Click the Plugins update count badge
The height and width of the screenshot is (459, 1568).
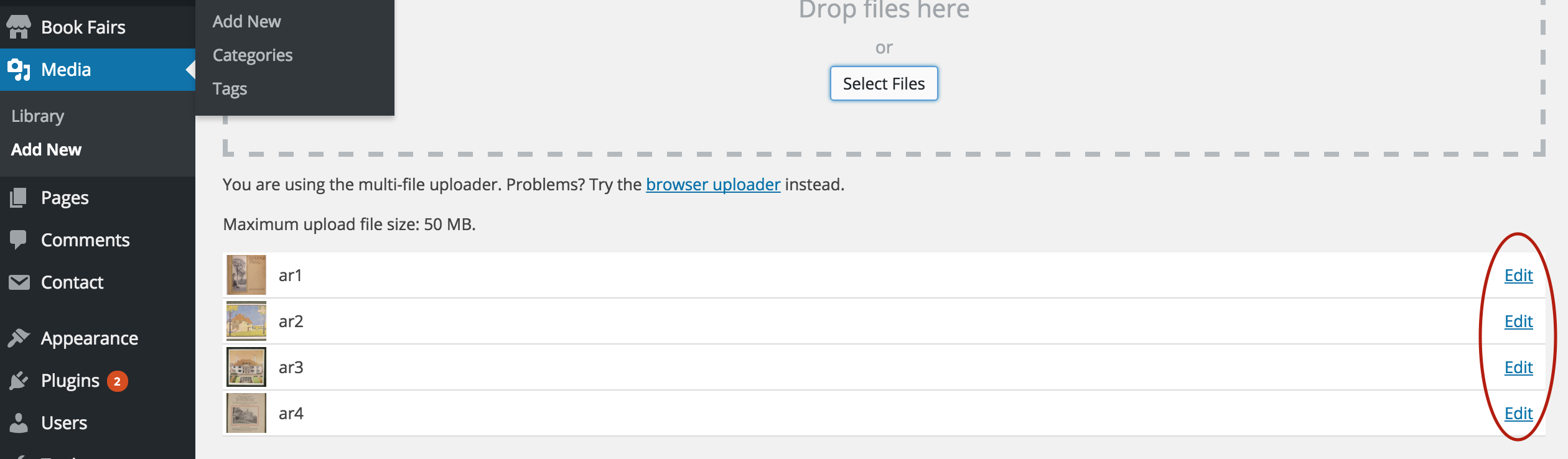(117, 381)
